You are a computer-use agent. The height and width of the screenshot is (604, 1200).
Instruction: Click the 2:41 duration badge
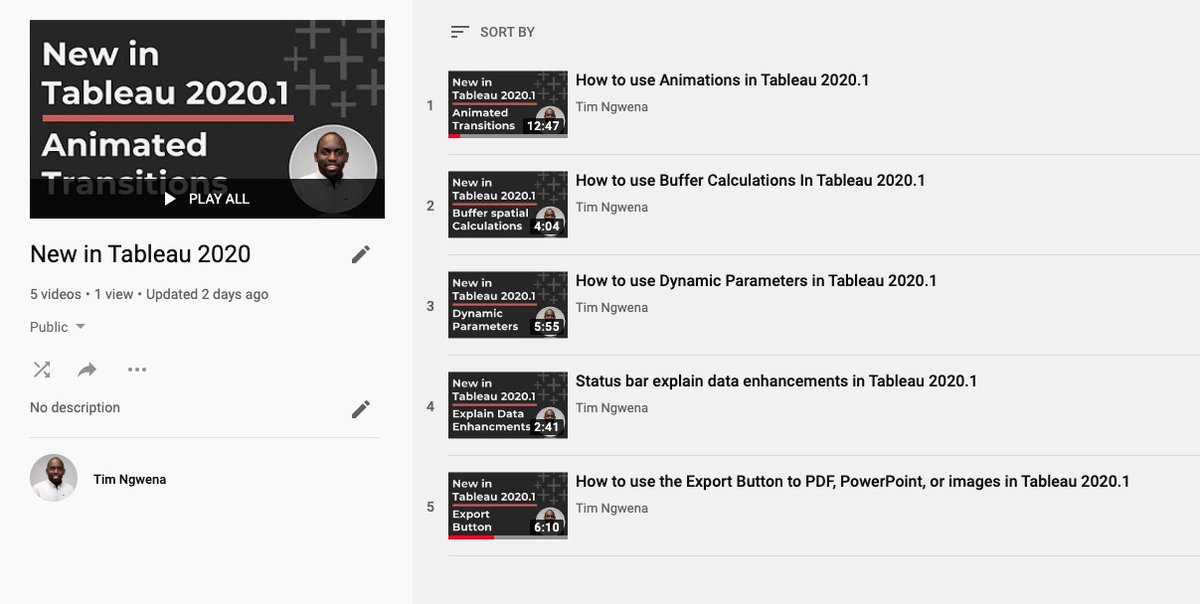pyautogui.click(x=547, y=427)
